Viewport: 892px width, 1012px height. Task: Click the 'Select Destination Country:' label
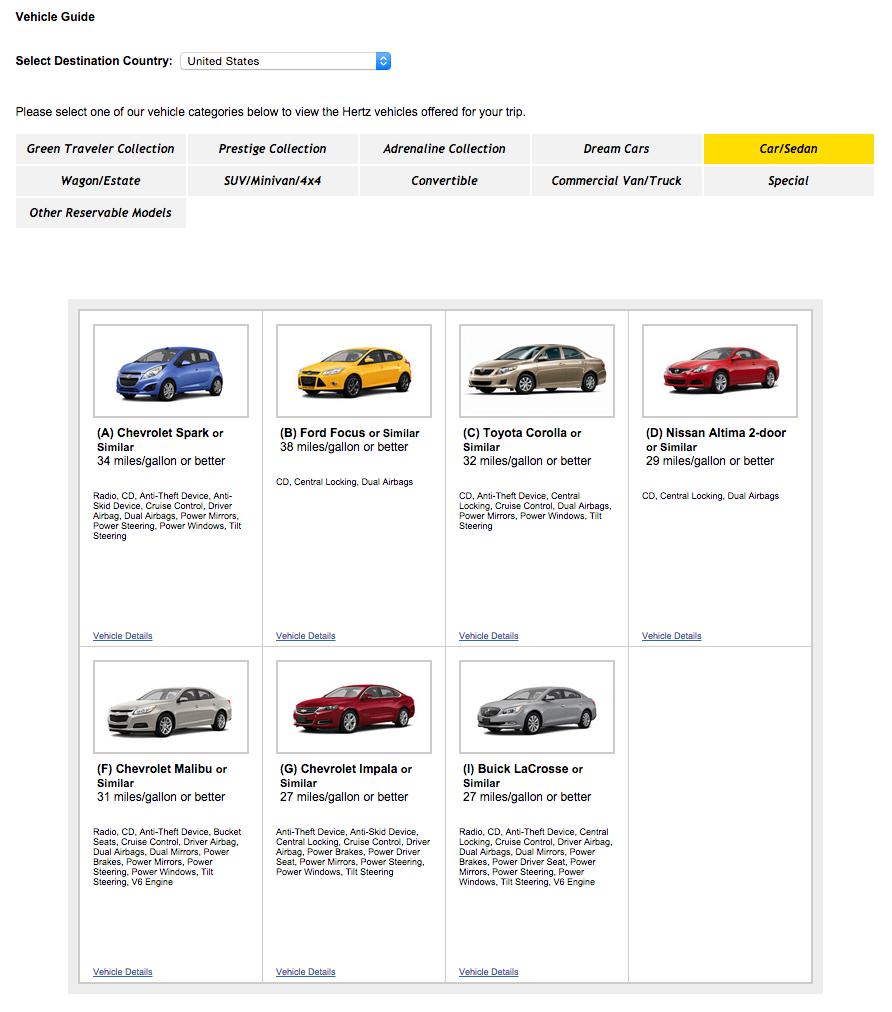coord(94,61)
